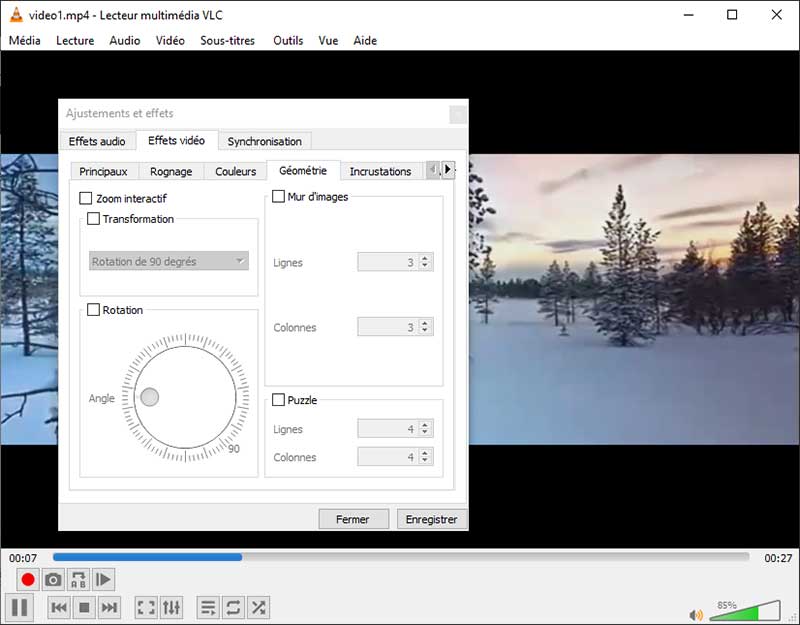Enable random playback

[260, 607]
